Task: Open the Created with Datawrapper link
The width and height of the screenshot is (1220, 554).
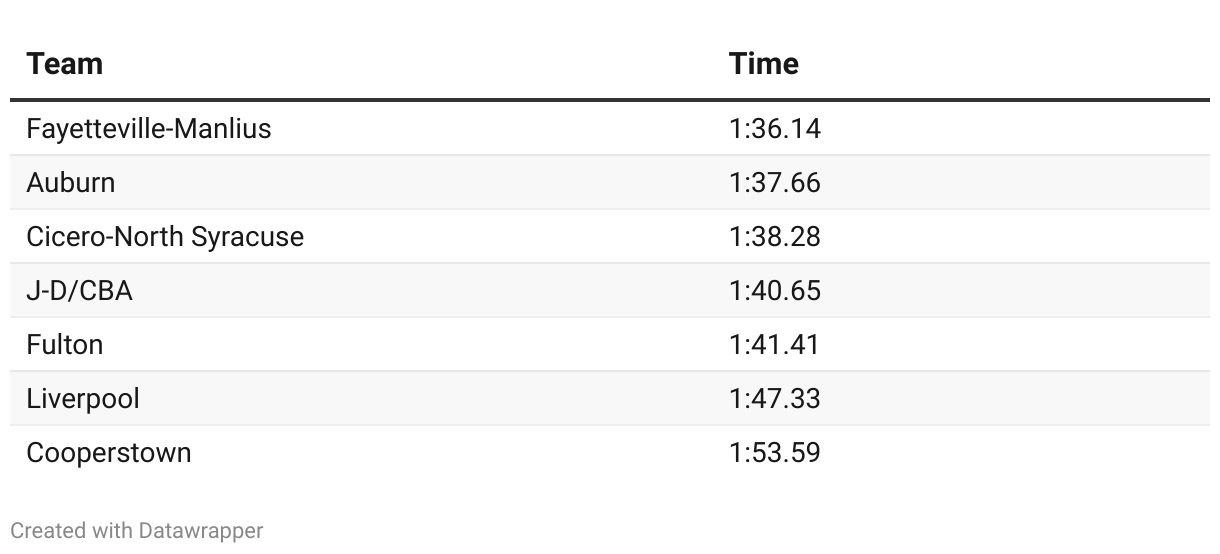Action: click(x=137, y=531)
